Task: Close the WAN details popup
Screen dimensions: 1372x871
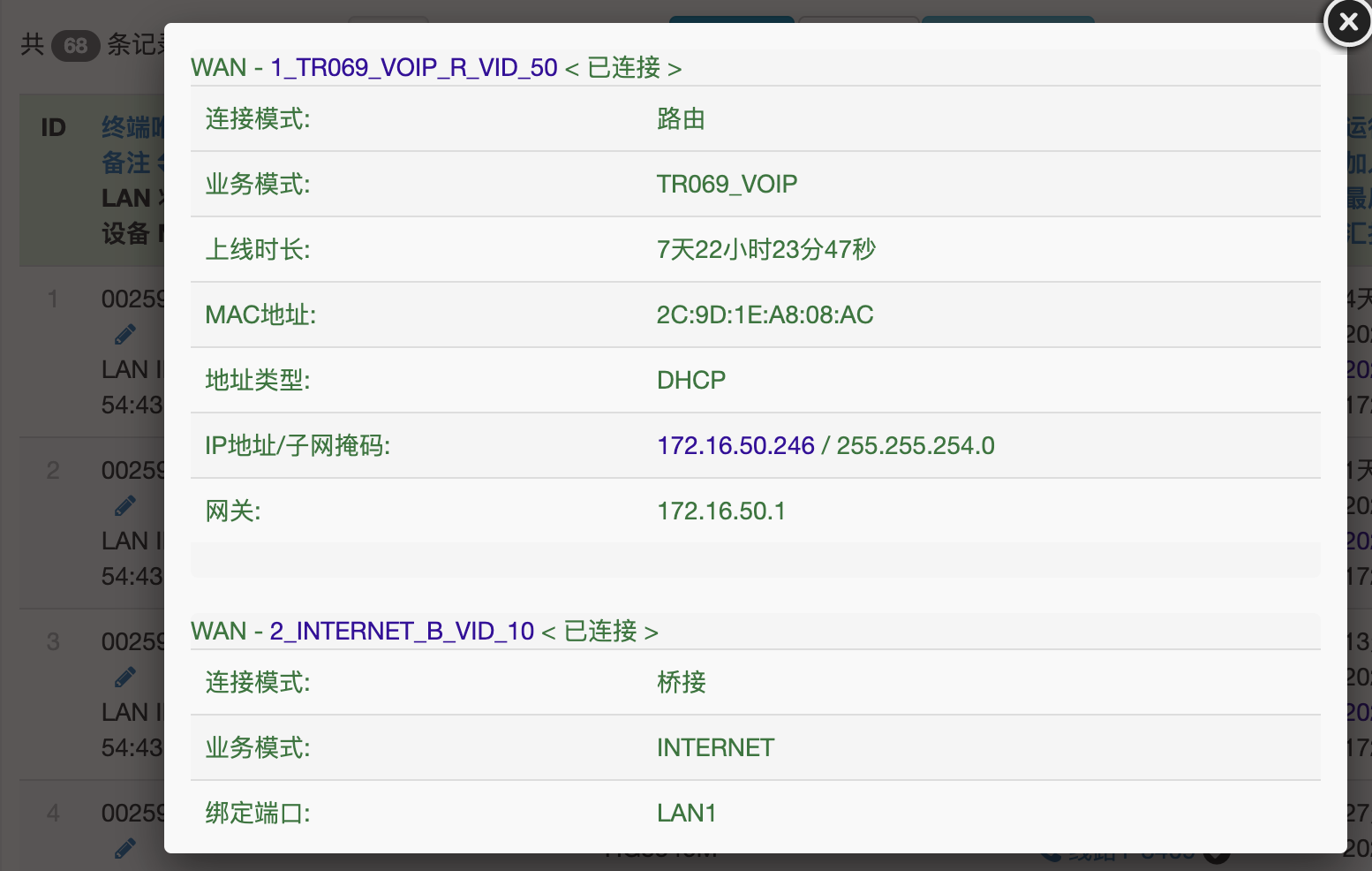Action: (1347, 22)
